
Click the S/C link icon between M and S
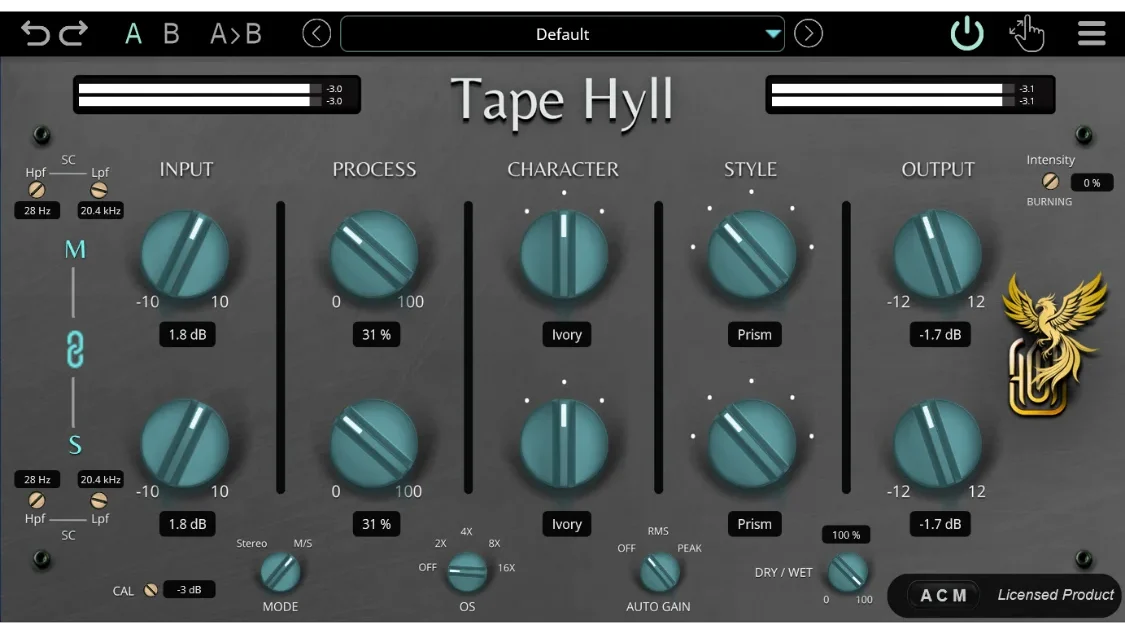pyautogui.click(x=75, y=350)
